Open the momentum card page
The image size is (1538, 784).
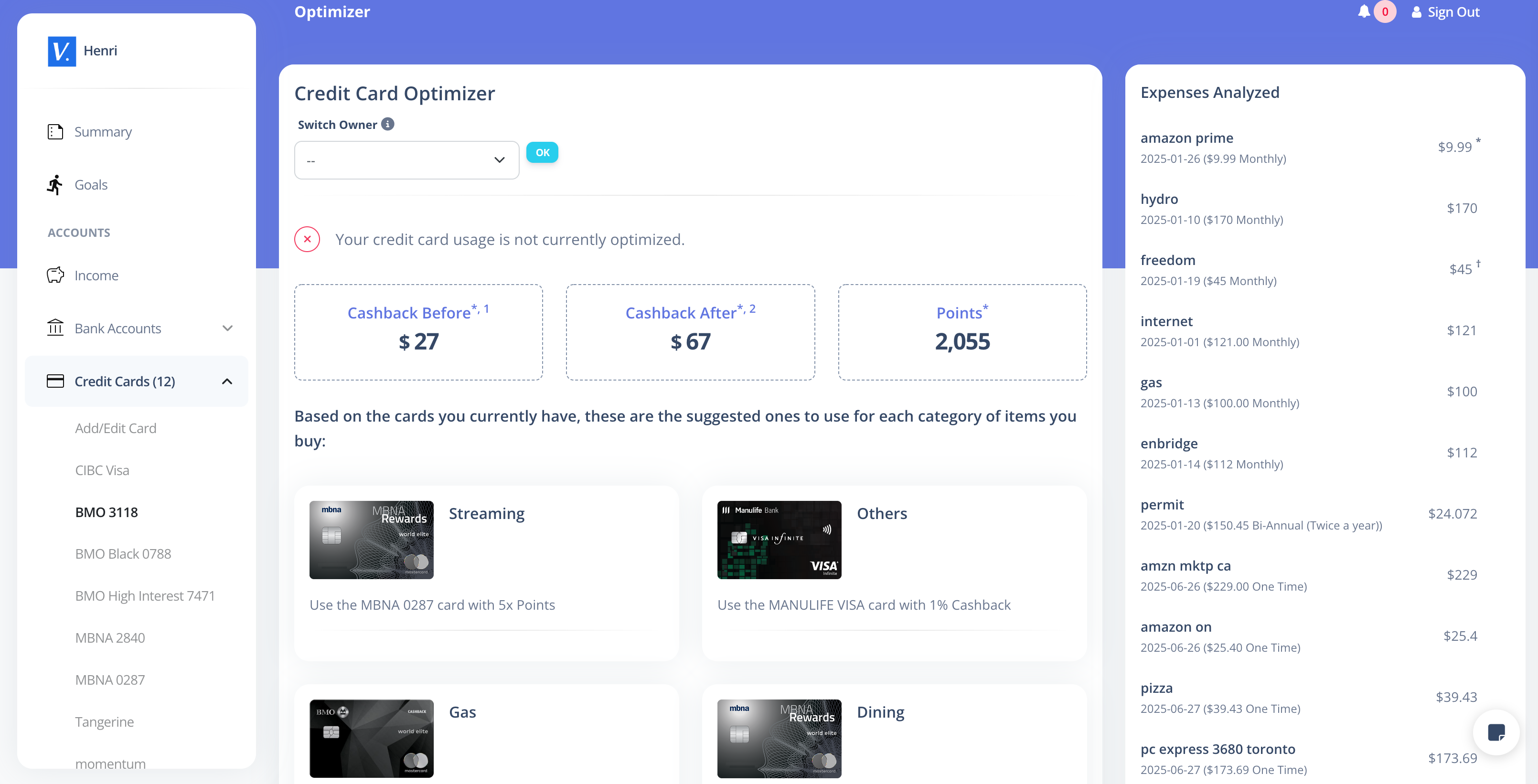110,764
